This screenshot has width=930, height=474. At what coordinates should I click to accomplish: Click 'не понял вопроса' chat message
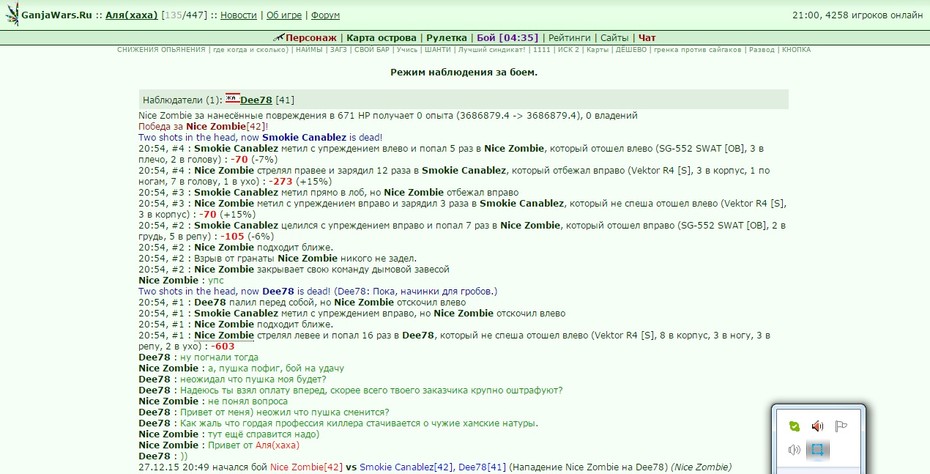click(x=247, y=401)
